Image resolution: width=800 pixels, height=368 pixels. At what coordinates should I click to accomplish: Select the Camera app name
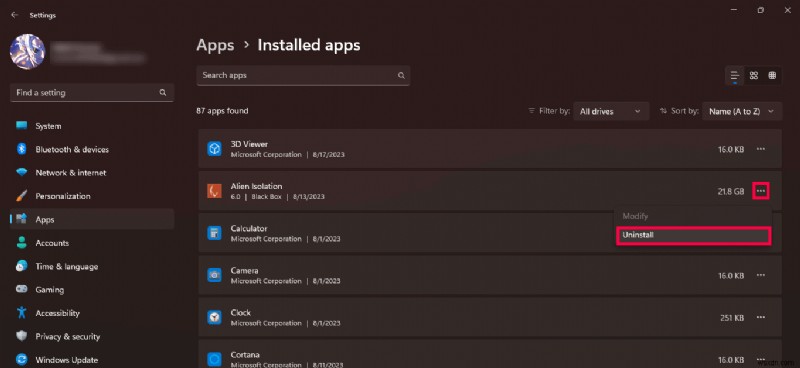pos(244,271)
